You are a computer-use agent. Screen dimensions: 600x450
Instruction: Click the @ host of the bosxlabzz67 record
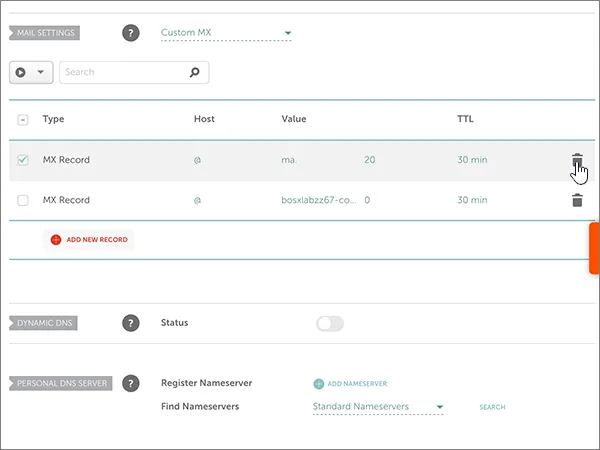197,200
